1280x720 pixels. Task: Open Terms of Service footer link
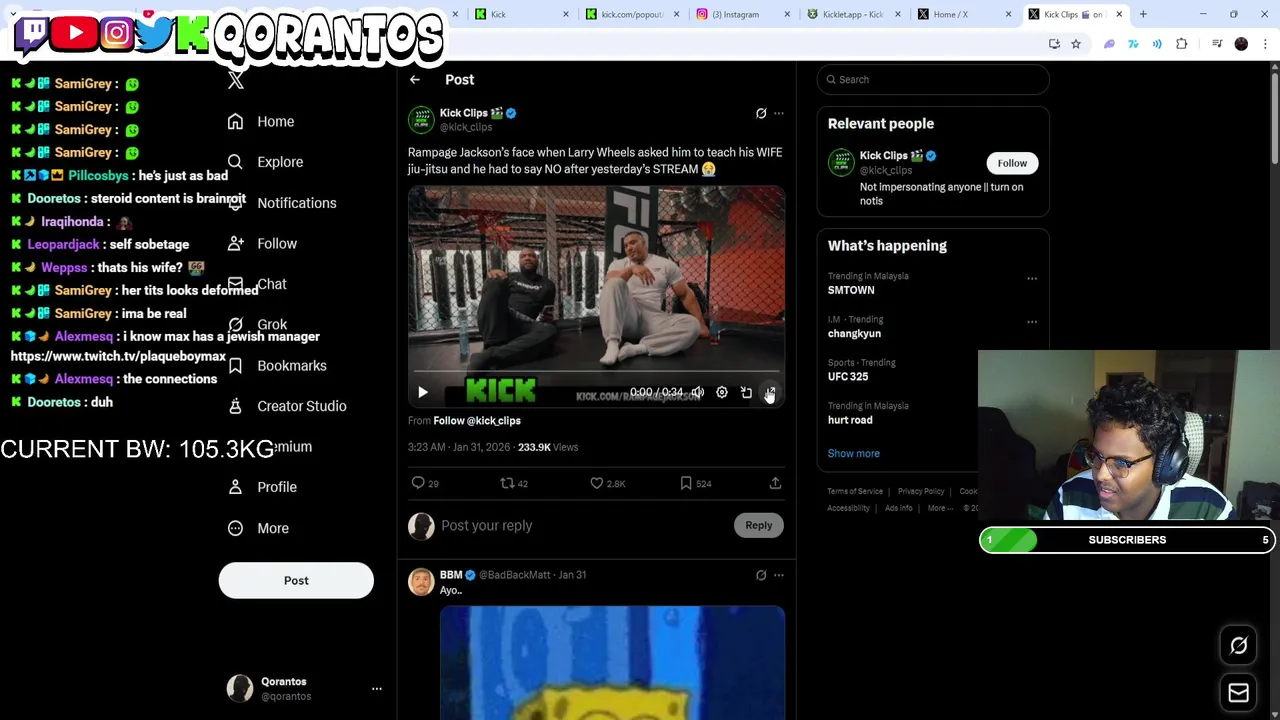855,492
